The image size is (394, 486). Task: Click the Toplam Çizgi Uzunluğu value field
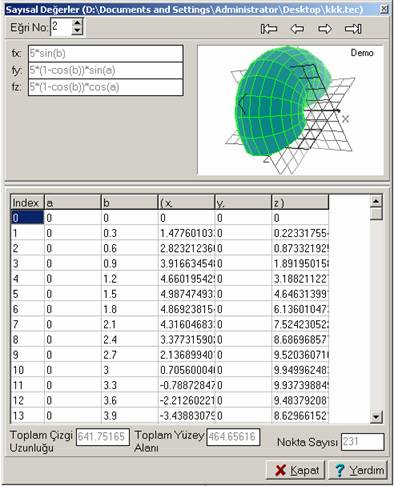103,437
